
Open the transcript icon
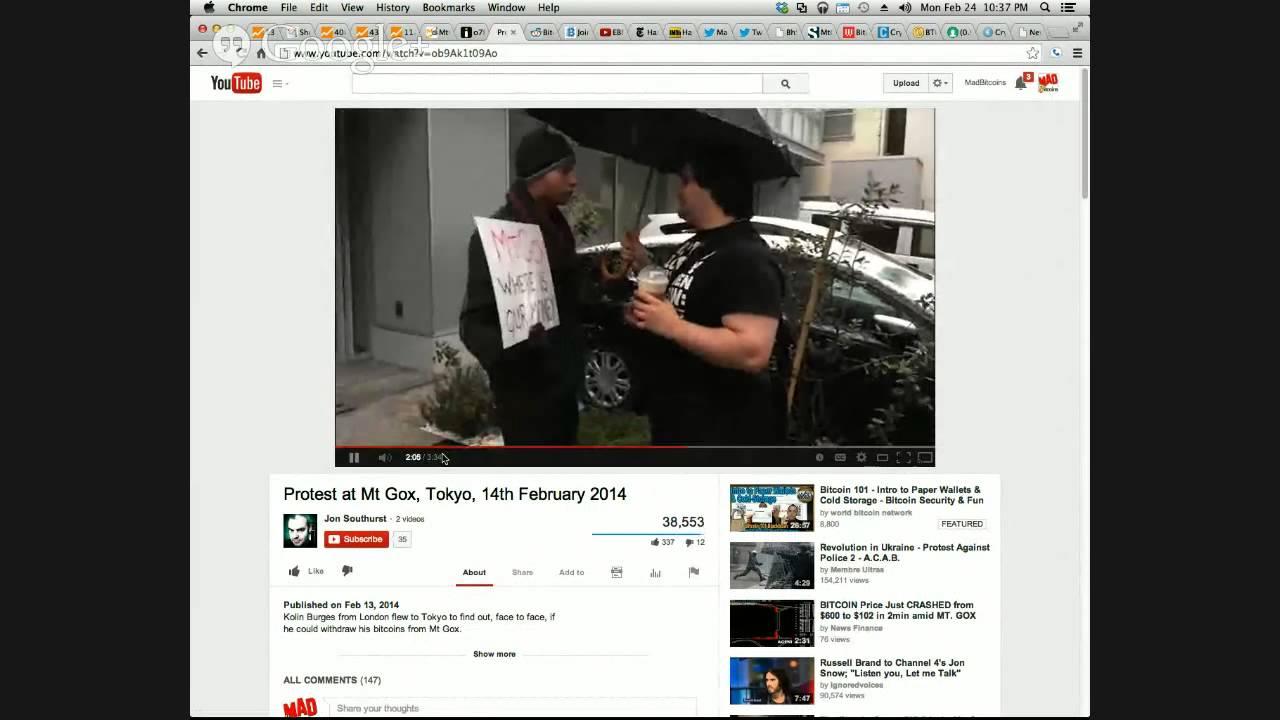tap(617, 572)
